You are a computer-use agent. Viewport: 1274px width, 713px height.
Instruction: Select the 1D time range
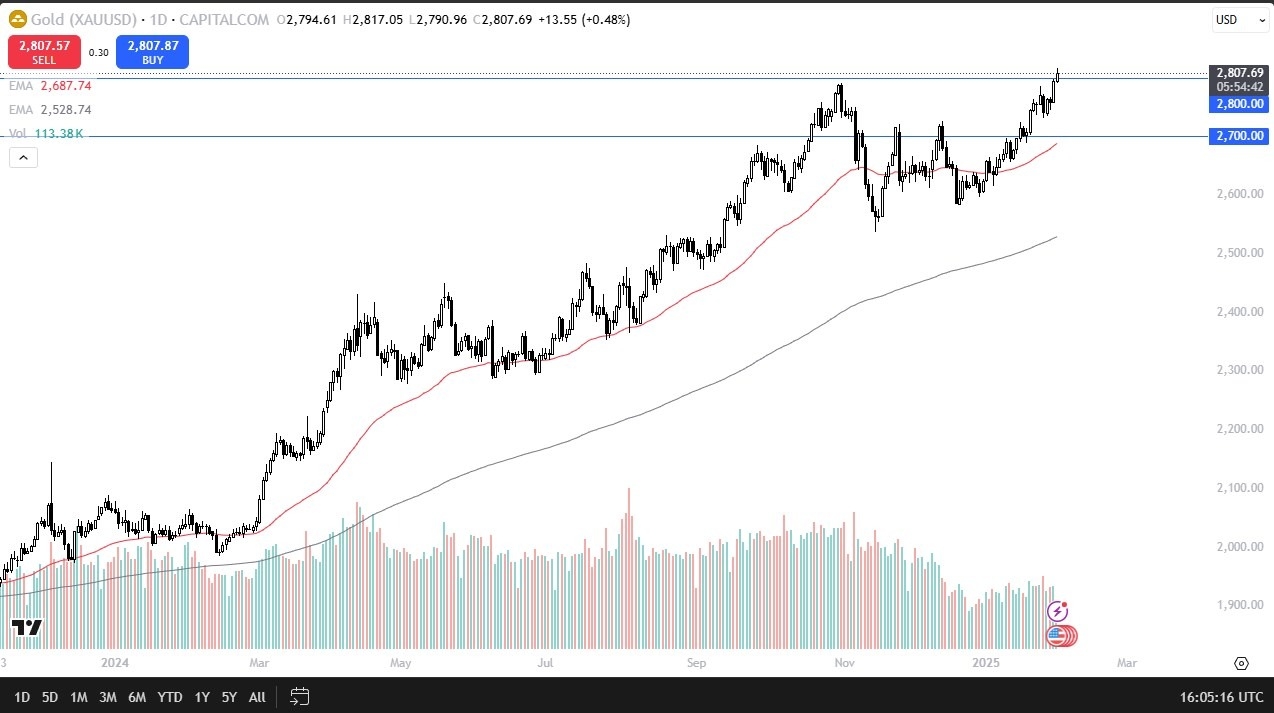[x=22, y=696]
